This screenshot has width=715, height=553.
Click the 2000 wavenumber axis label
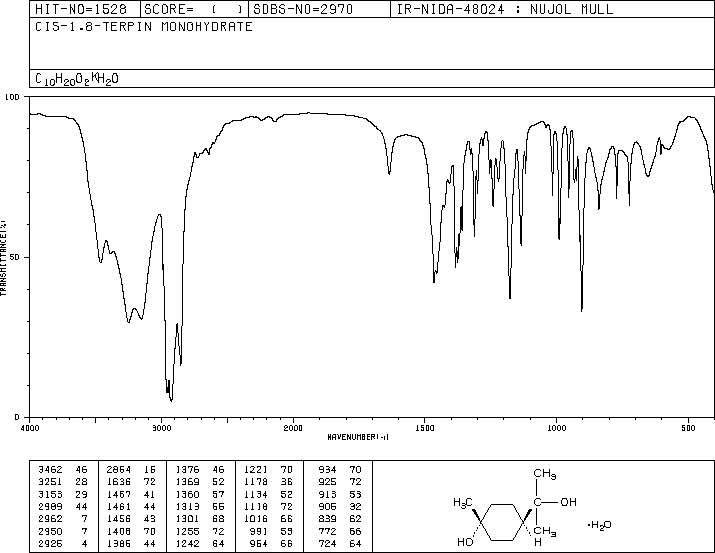coord(293,428)
